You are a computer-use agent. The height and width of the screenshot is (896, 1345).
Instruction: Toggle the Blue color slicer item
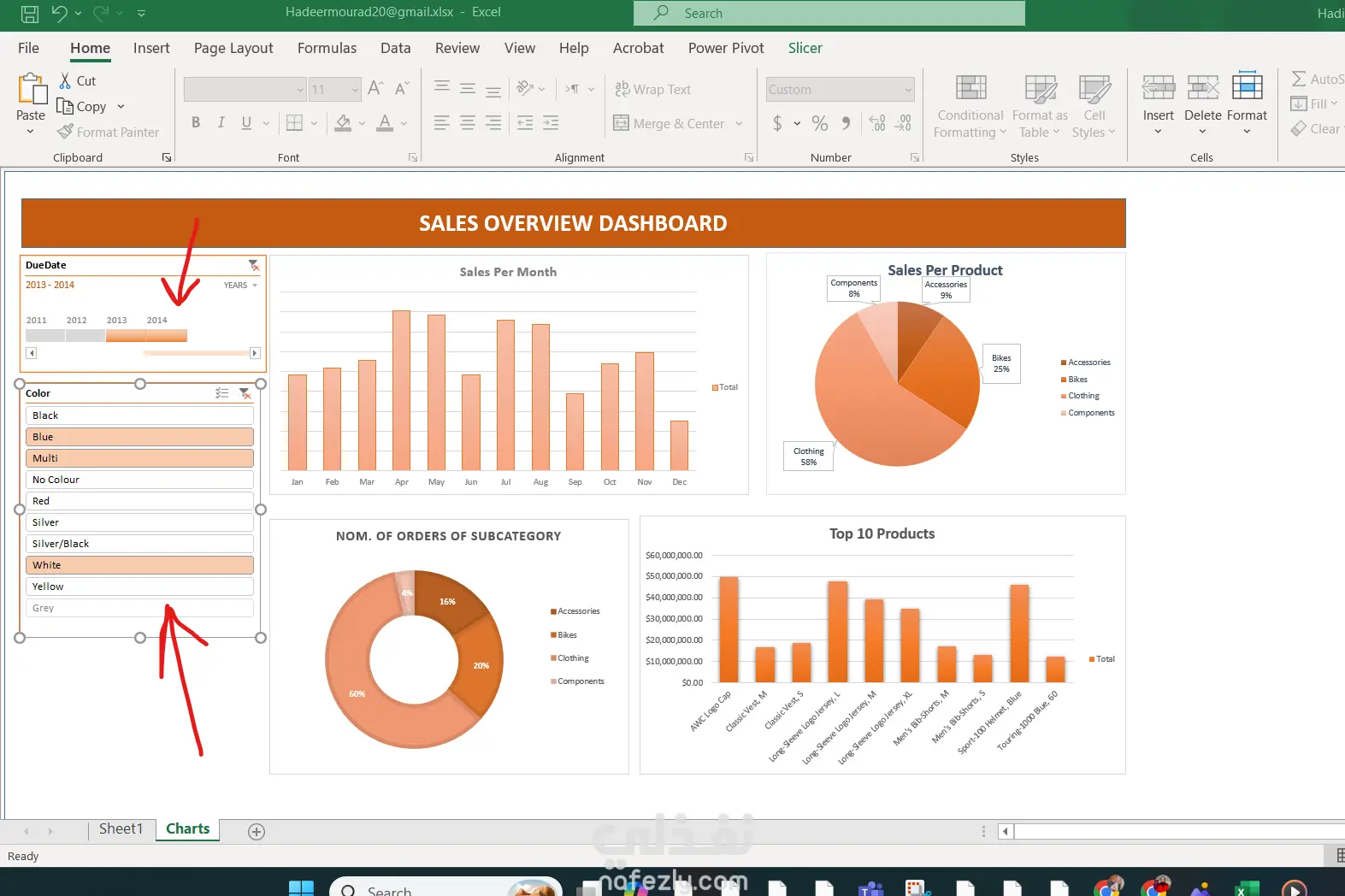point(139,437)
